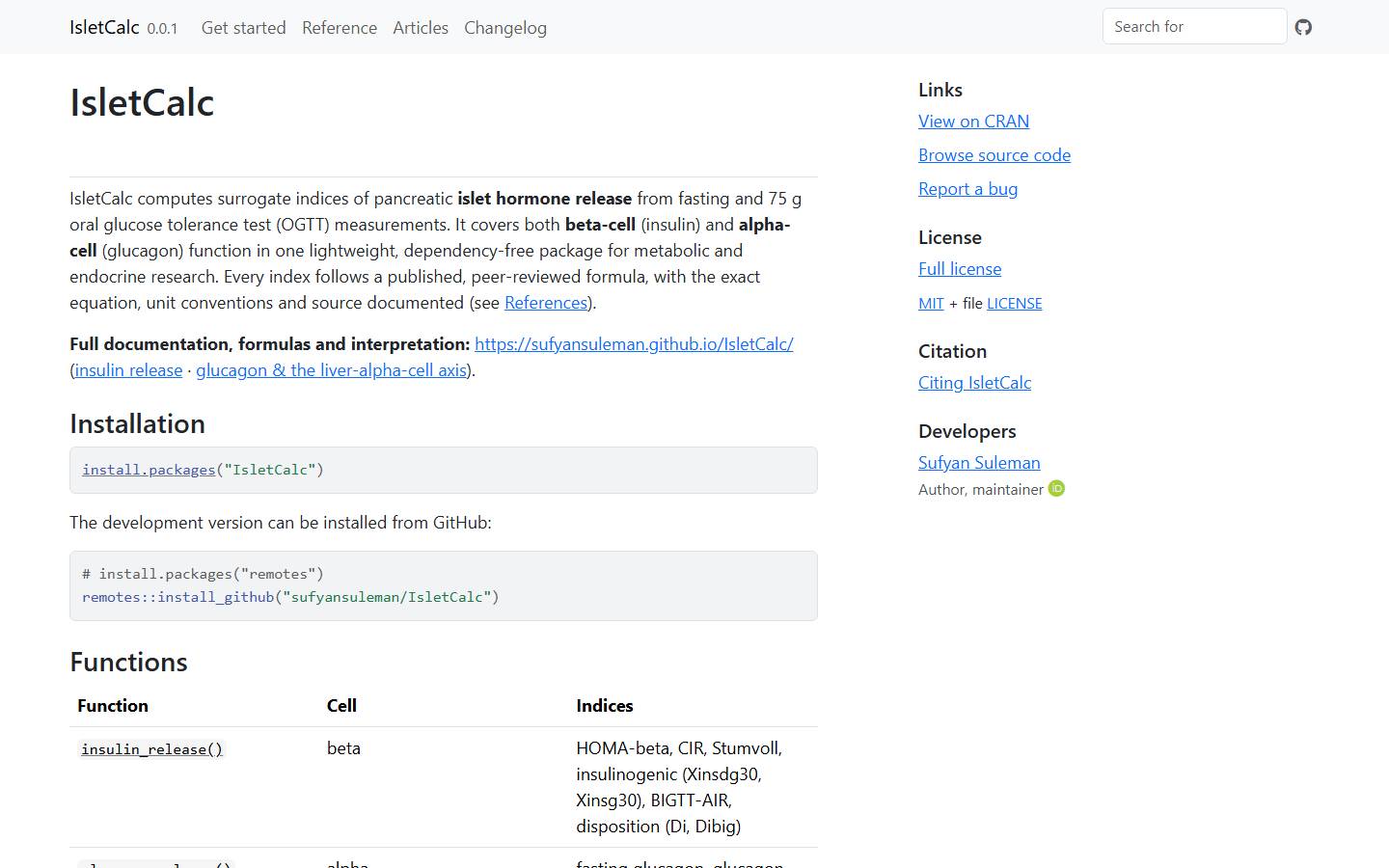Open the Articles menu
Image resolution: width=1389 pixels, height=868 pixels.
tap(421, 27)
